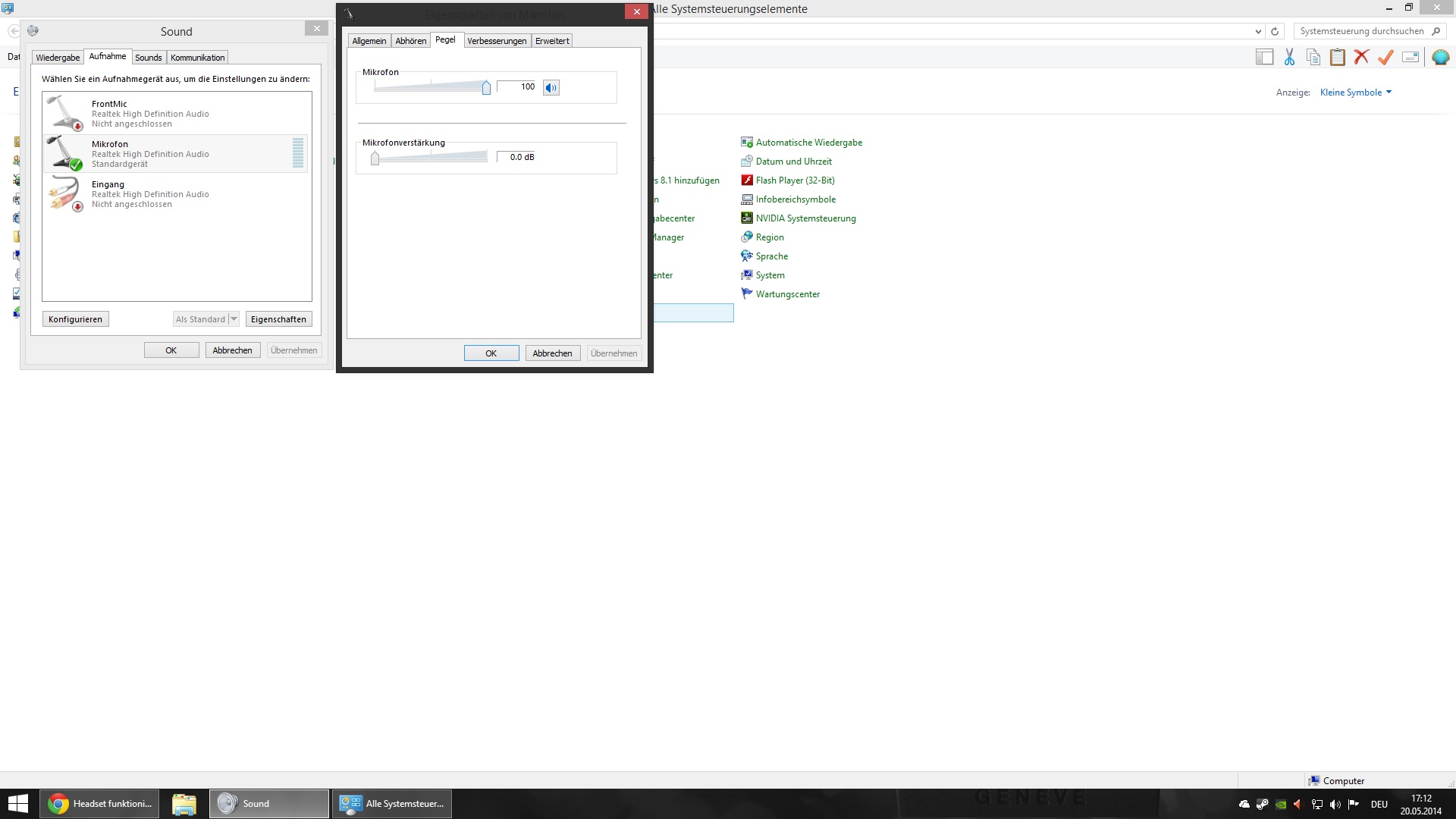
Task: Switch to the Verbesserungen tab
Action: tap(497, 41)
